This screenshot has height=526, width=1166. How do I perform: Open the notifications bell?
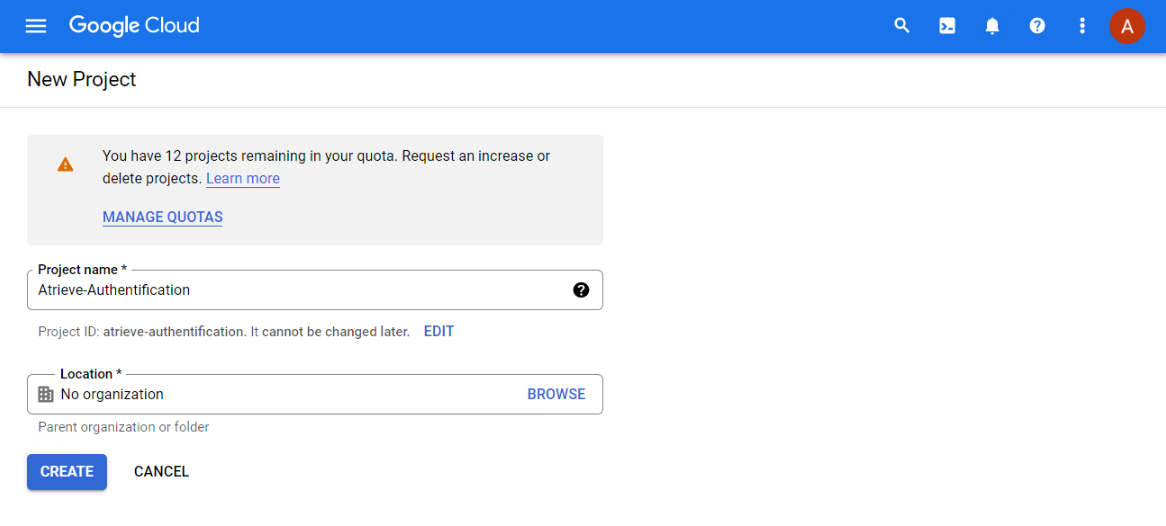click(x=992, y=26)
